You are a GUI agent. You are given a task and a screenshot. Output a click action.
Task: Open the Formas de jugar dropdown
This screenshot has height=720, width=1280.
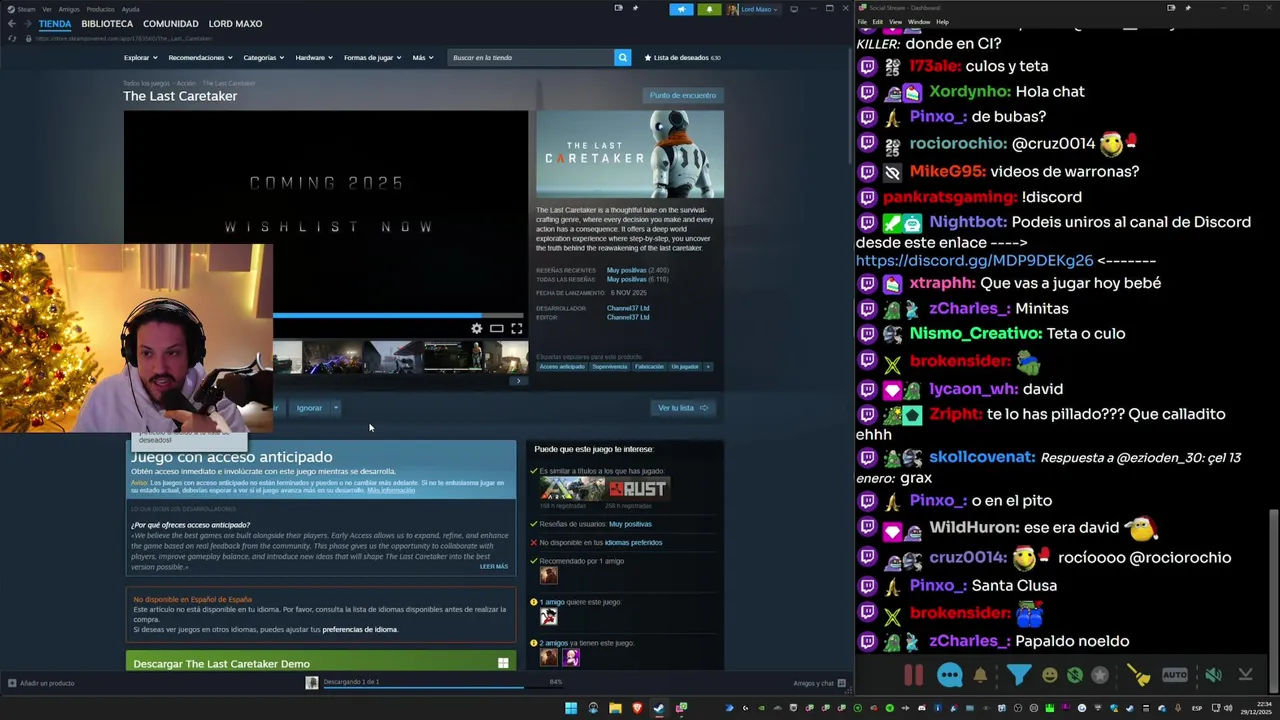[x=372, y=57]
